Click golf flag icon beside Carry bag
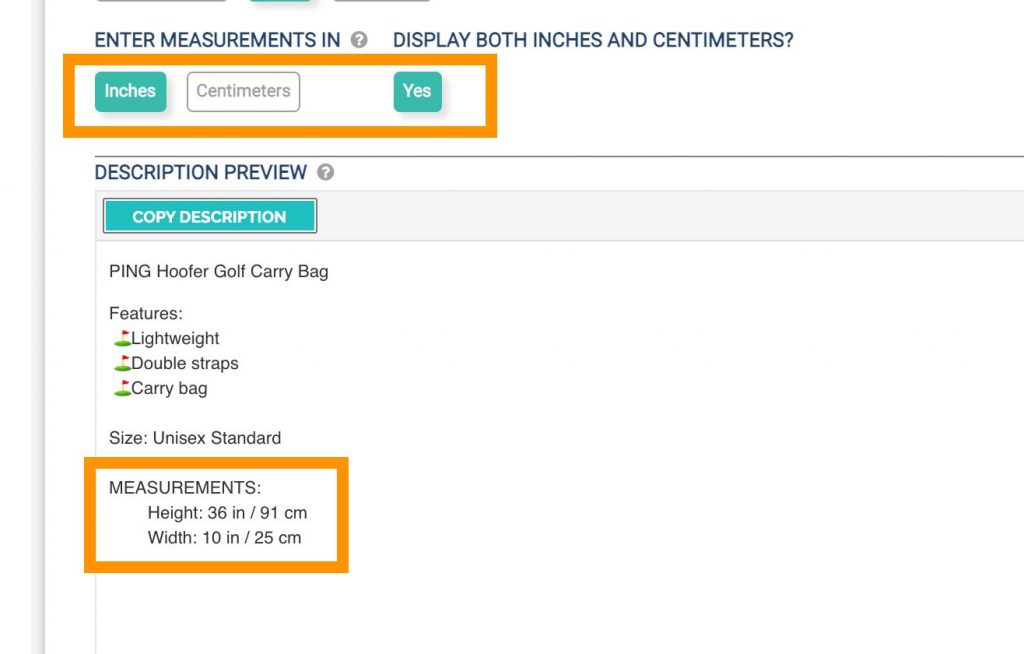This screenshot has height=654, width=1024. [122, 387]
